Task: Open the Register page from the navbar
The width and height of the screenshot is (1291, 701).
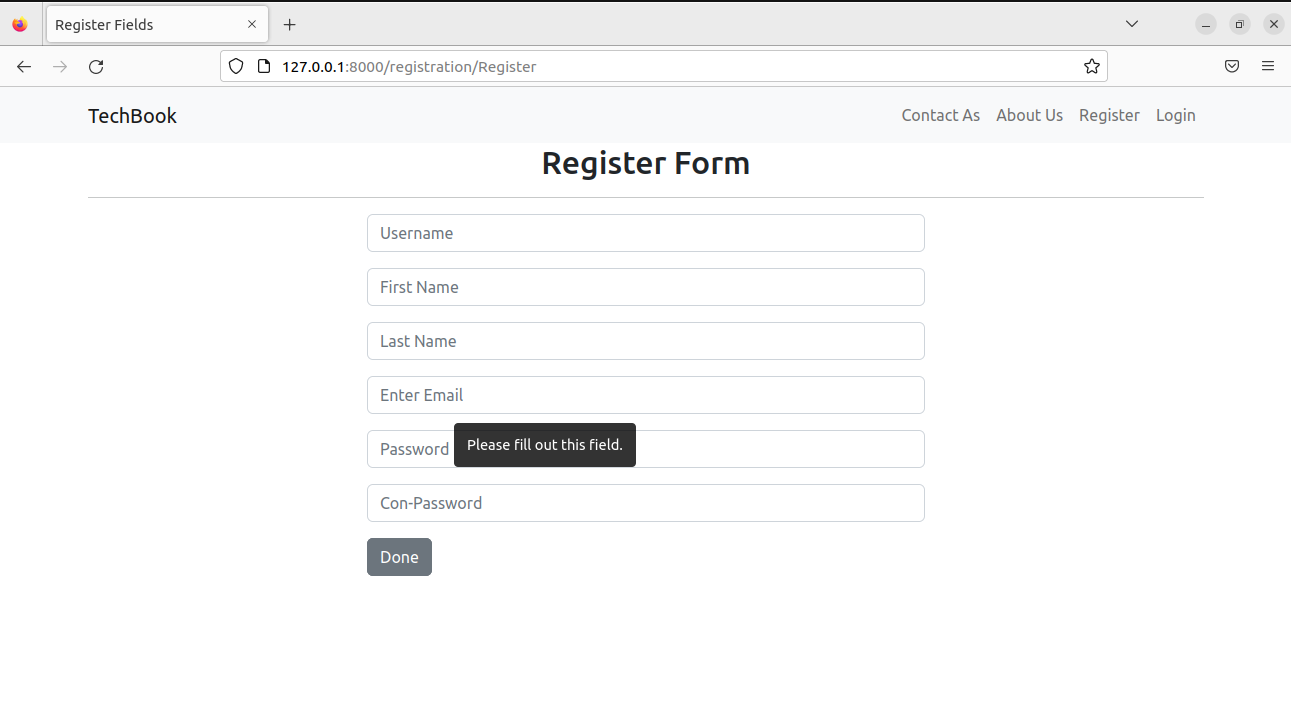Action: [1109, 115]
